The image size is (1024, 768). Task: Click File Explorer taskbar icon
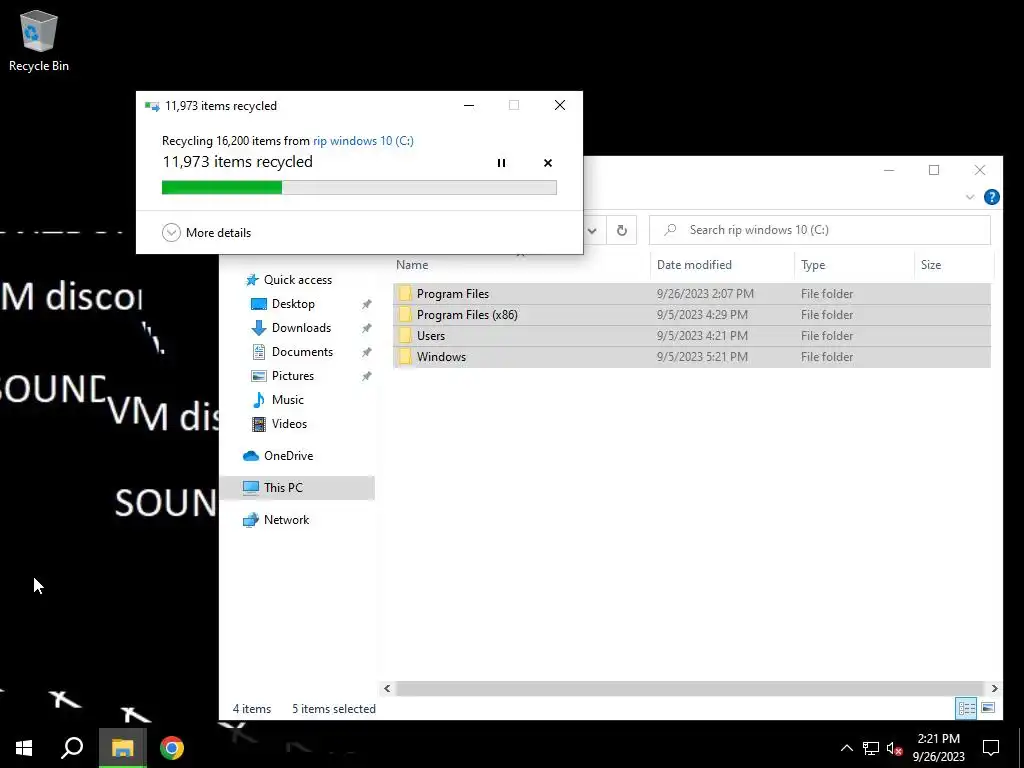pos(122,748)
